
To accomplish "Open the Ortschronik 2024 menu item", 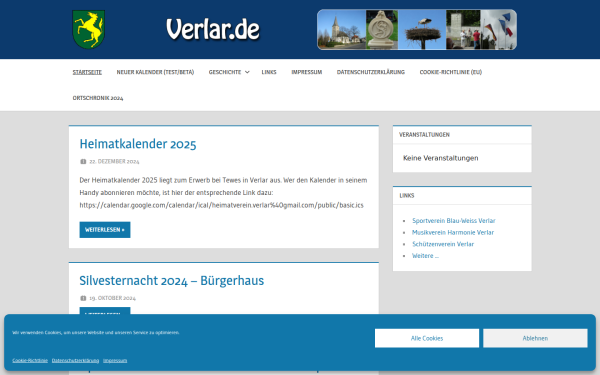I will [x=98, y=98].
